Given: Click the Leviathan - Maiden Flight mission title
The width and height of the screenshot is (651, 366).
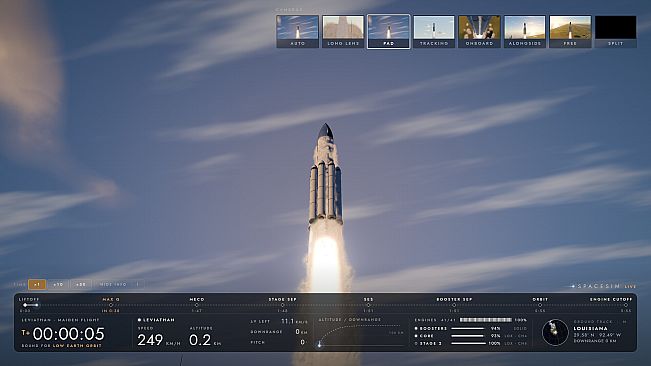Looking at the screenshot, I should coord(61,320).
